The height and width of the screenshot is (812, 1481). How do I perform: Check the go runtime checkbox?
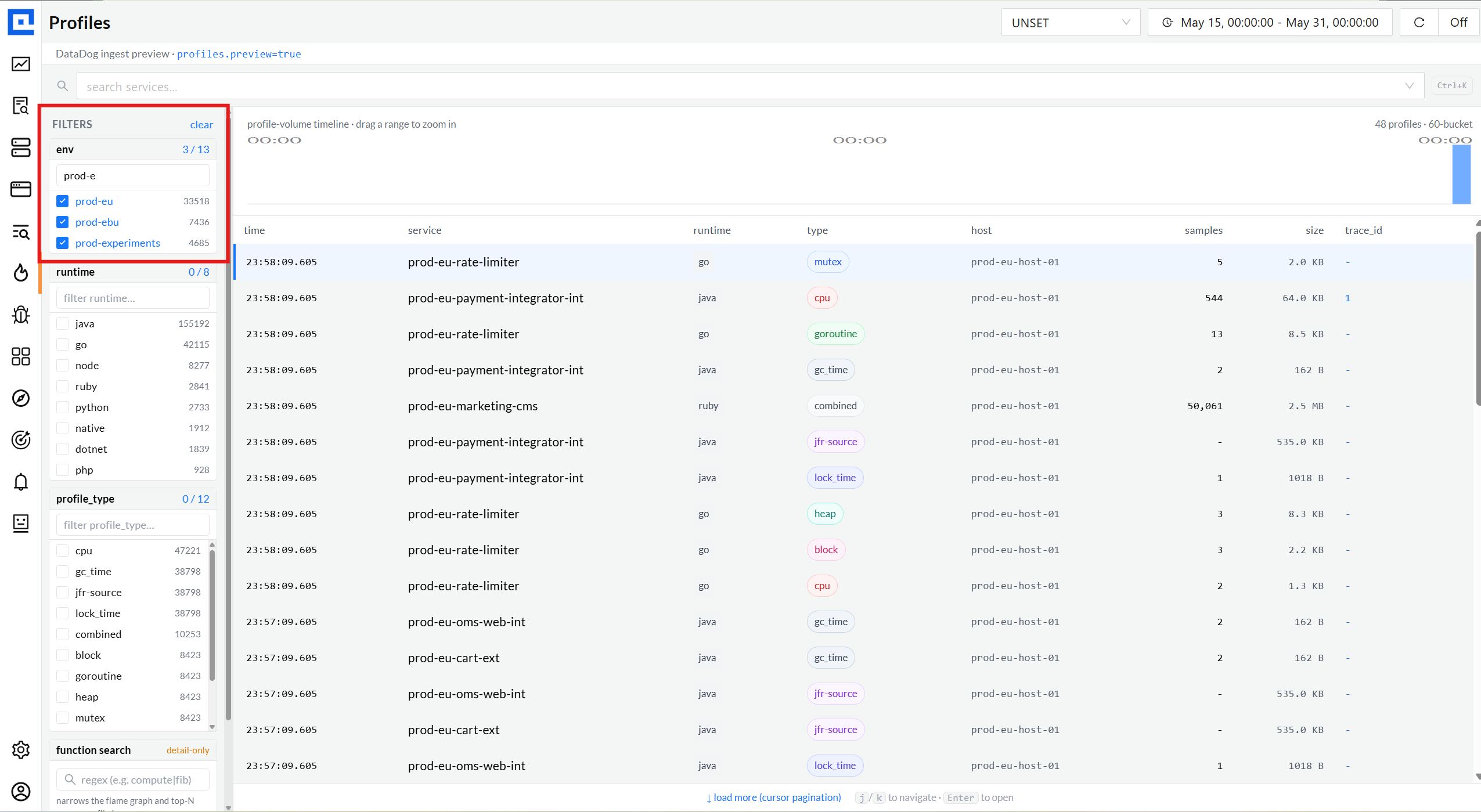[63, 345]
